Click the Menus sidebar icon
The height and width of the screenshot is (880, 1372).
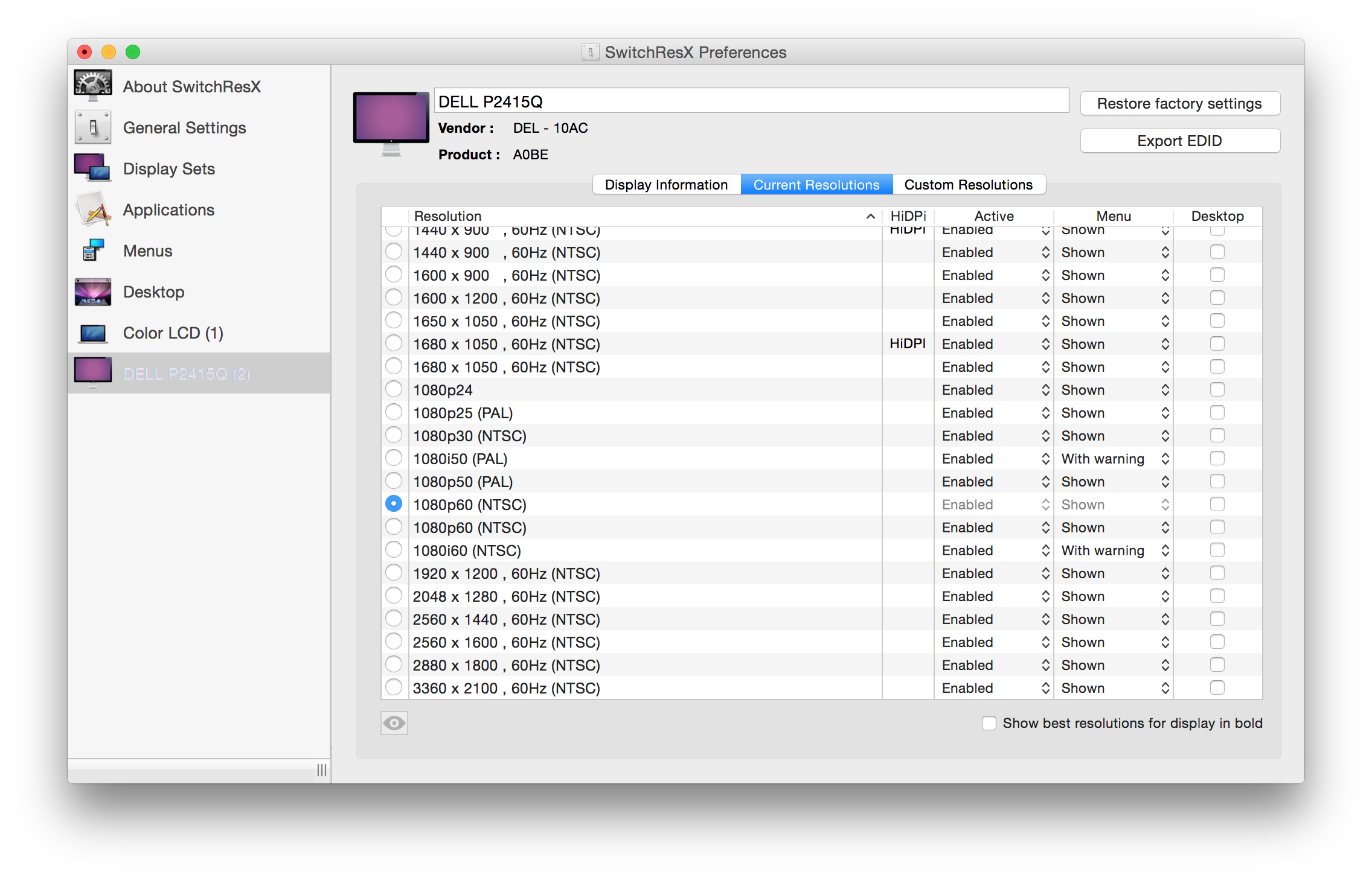(x=92, y=250)
